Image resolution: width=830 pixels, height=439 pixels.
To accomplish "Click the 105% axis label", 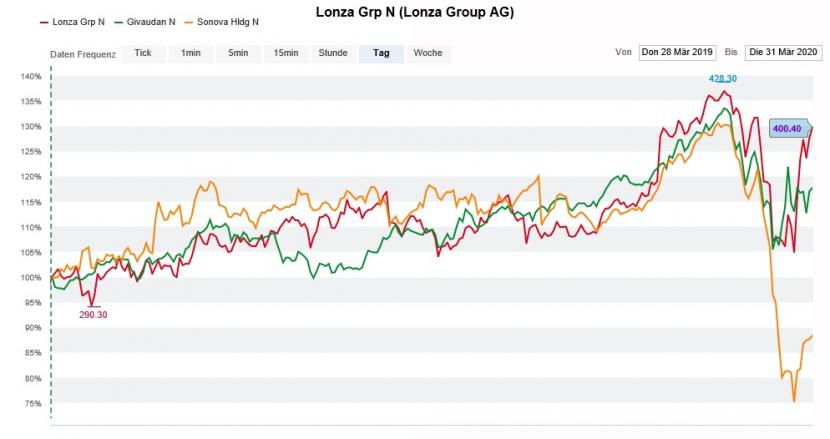I will pyautogui.click(x=31, y=253).
